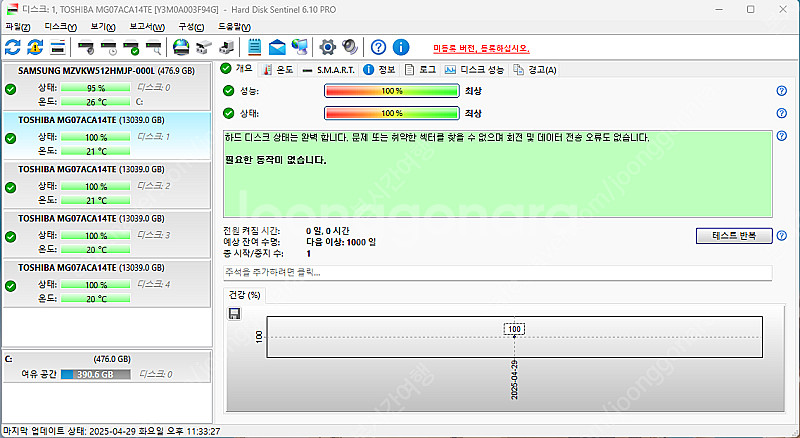The height and width of the screenshot is (438, 800).
Task: Click the loudspeaker sound toolbar icon
Action: point(350,47)
